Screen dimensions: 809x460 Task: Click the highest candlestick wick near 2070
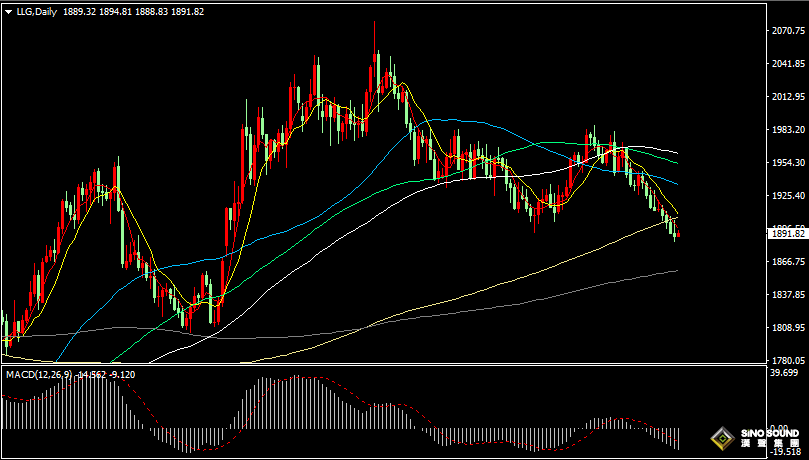(375, 28)
